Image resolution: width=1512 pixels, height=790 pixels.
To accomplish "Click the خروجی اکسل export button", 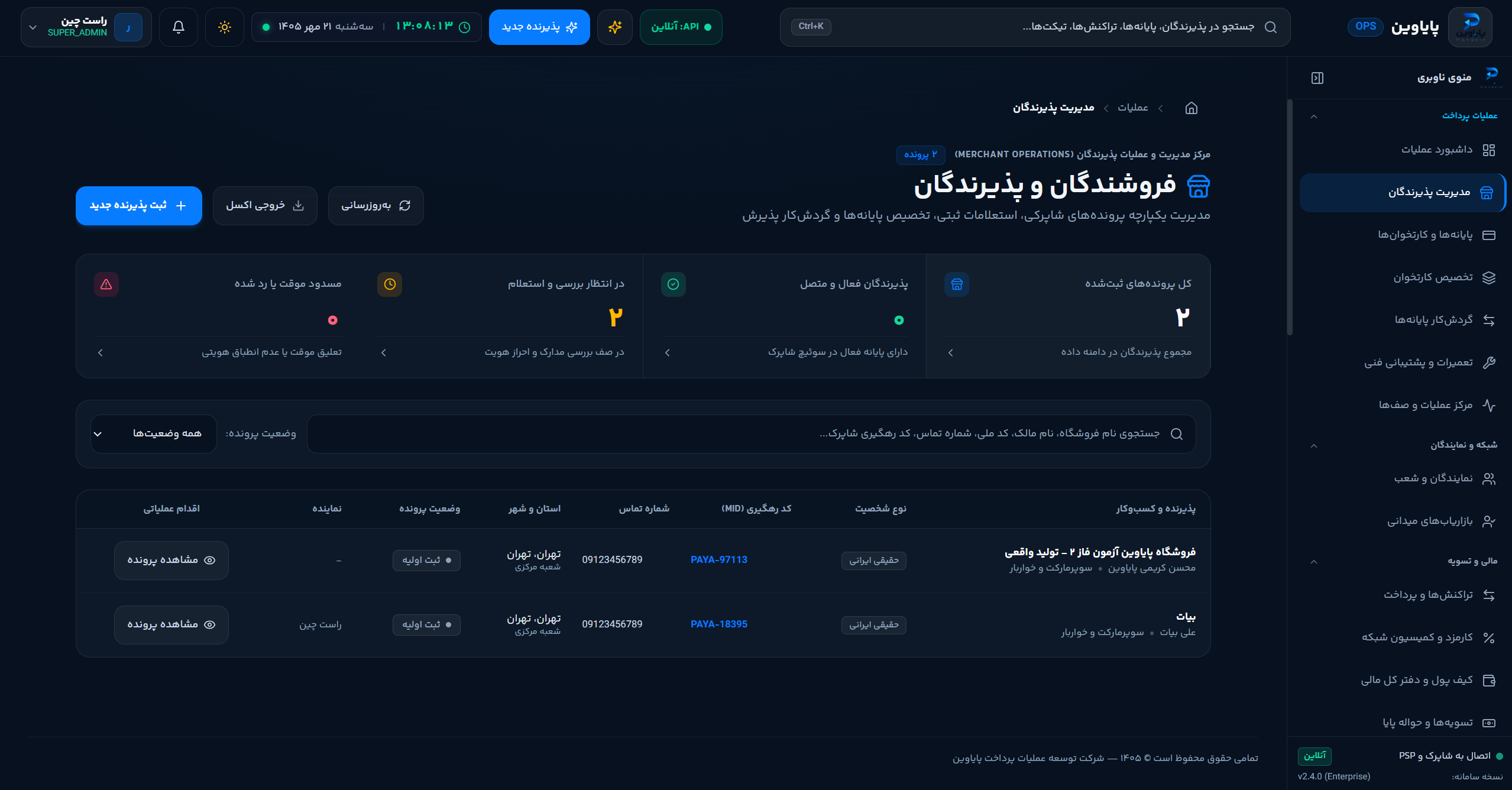I will (265, 206).
